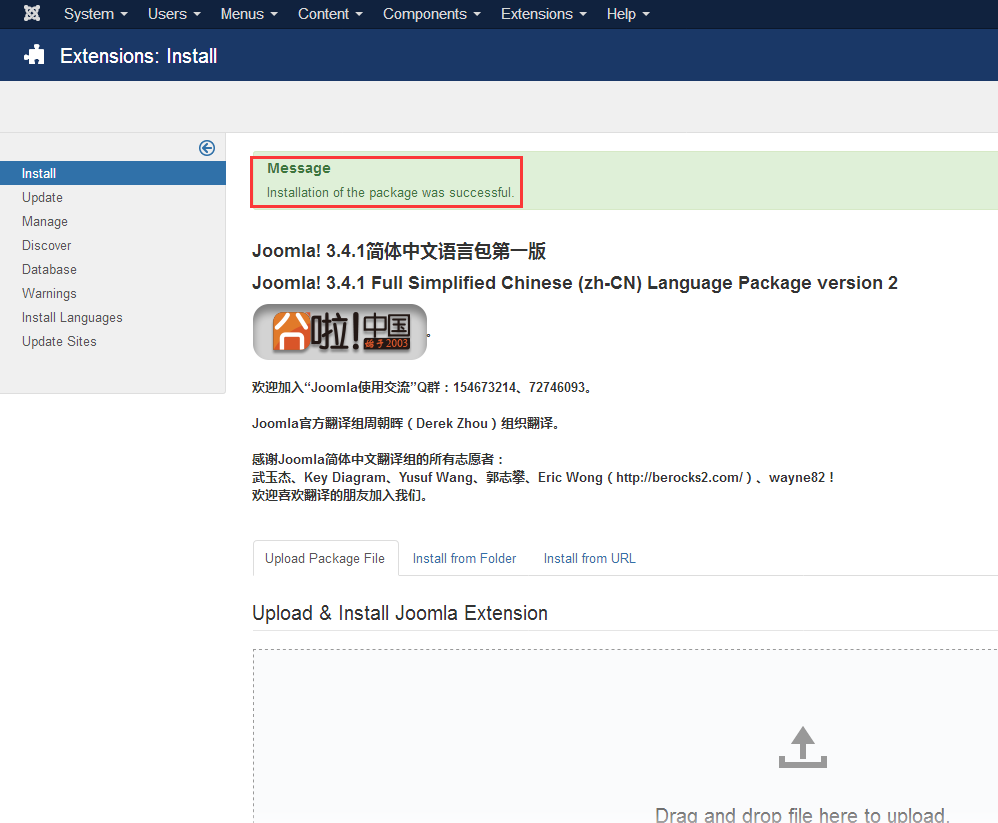Switch to Upload Package File tab
The height and width of the screenshot is (823, 998).
pos(325,558)
